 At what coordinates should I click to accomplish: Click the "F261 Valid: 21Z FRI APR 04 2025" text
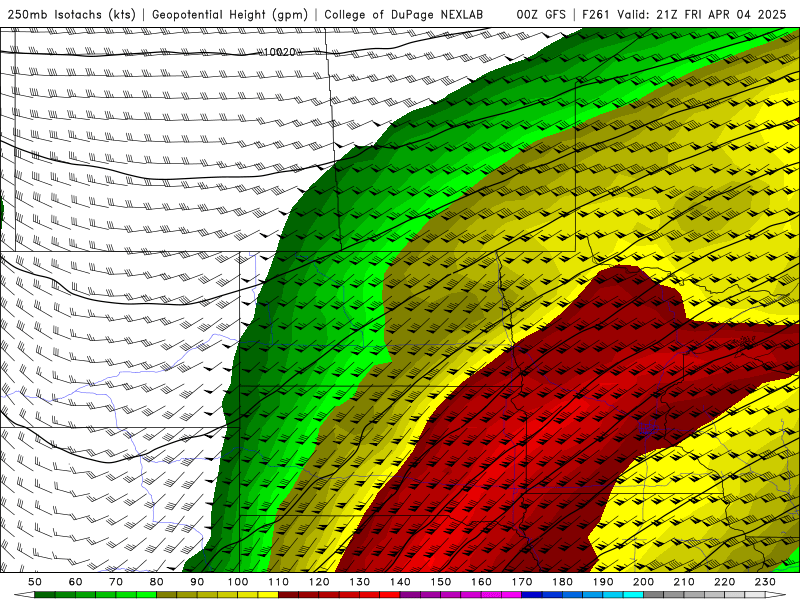pyautogui.click(x=684, y=14)
